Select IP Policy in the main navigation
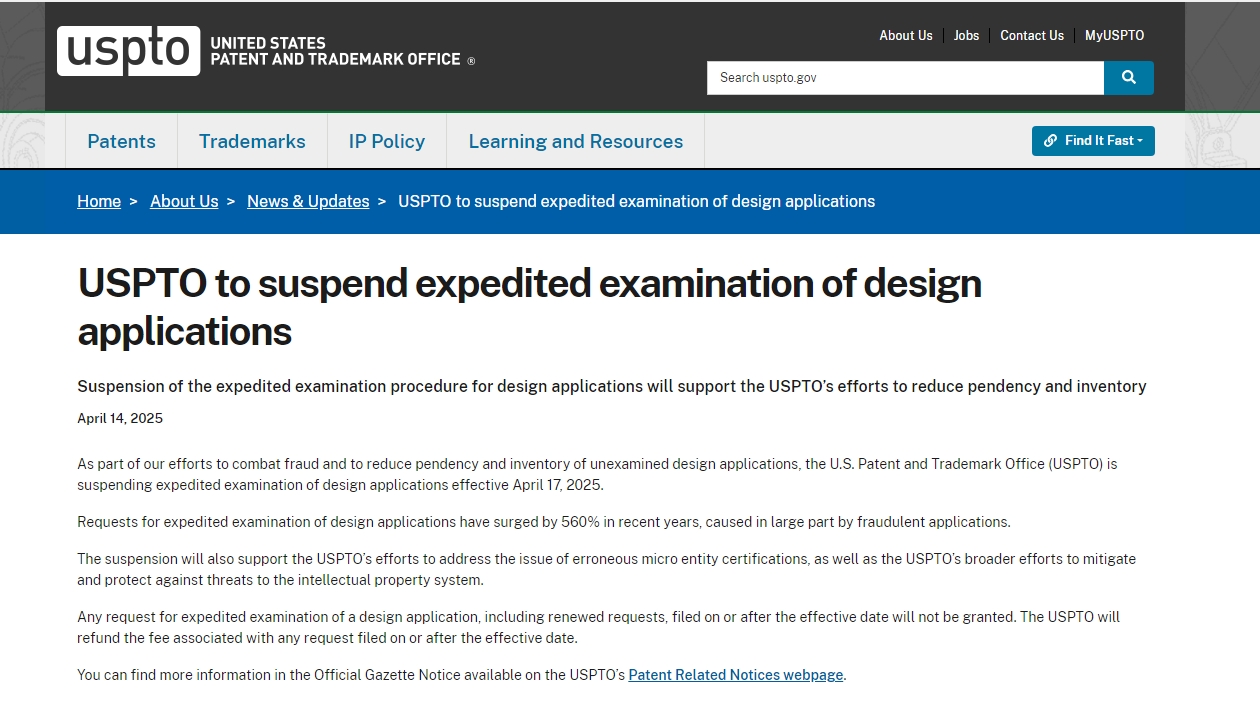 386,141
